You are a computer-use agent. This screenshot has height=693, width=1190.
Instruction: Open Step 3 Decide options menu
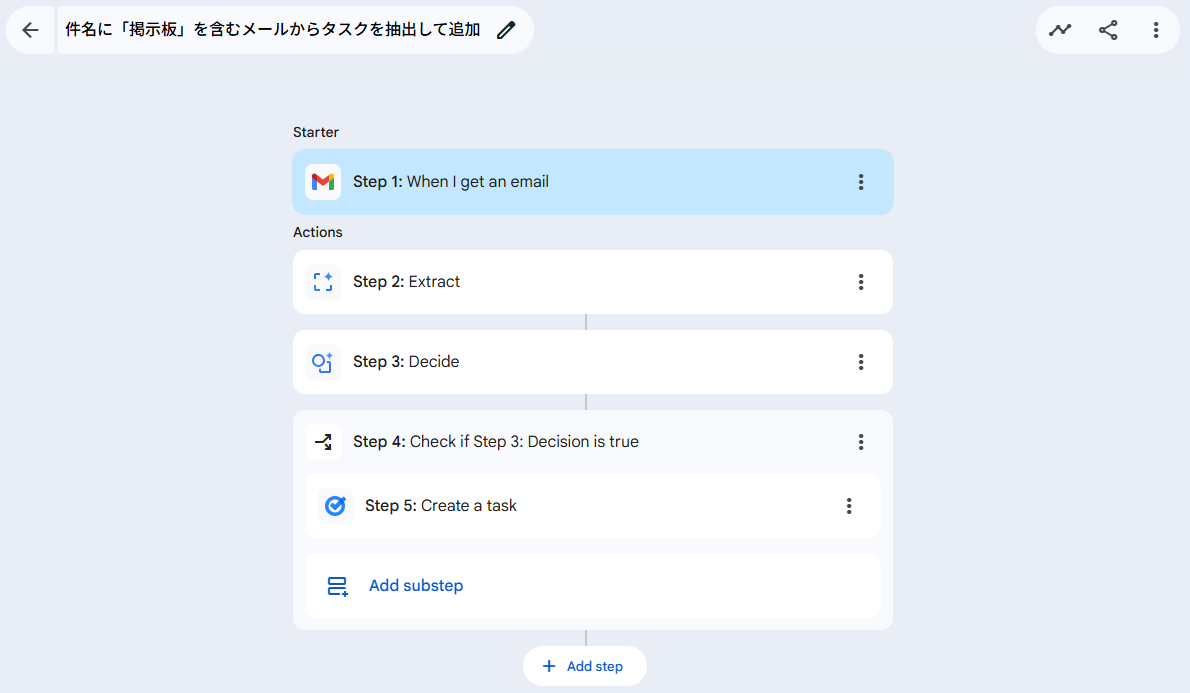[860, 362]
